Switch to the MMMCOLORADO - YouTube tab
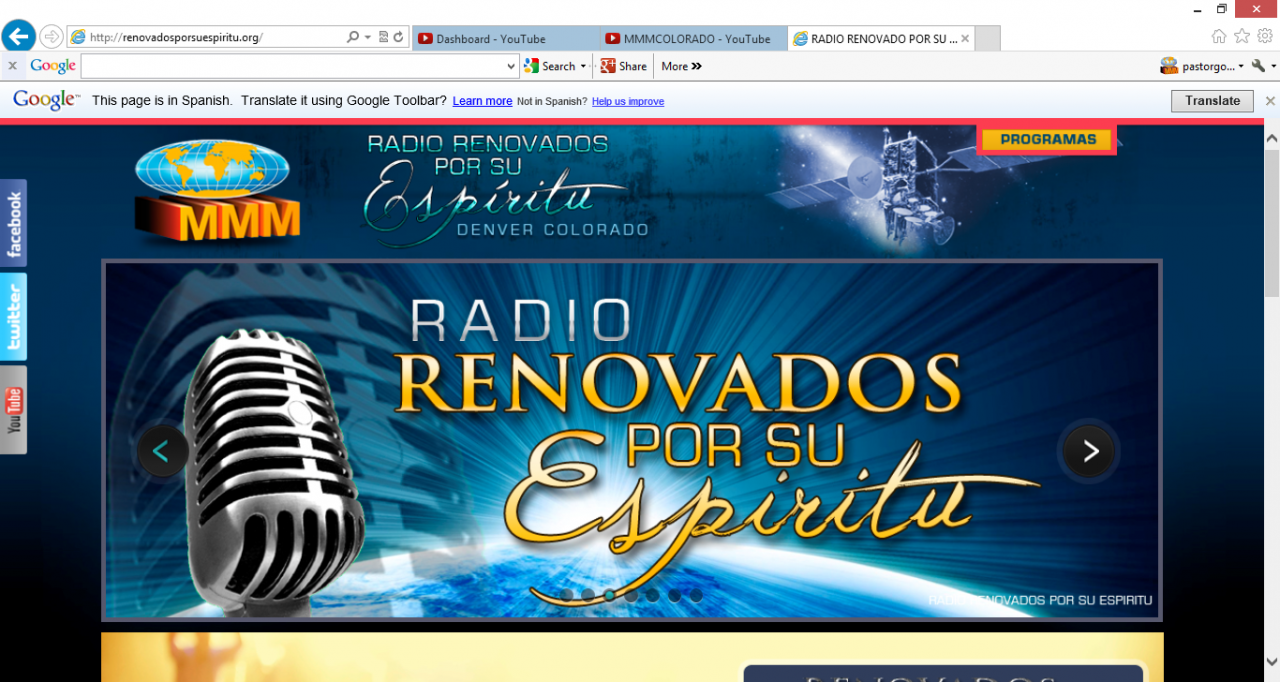 (693, 38)
